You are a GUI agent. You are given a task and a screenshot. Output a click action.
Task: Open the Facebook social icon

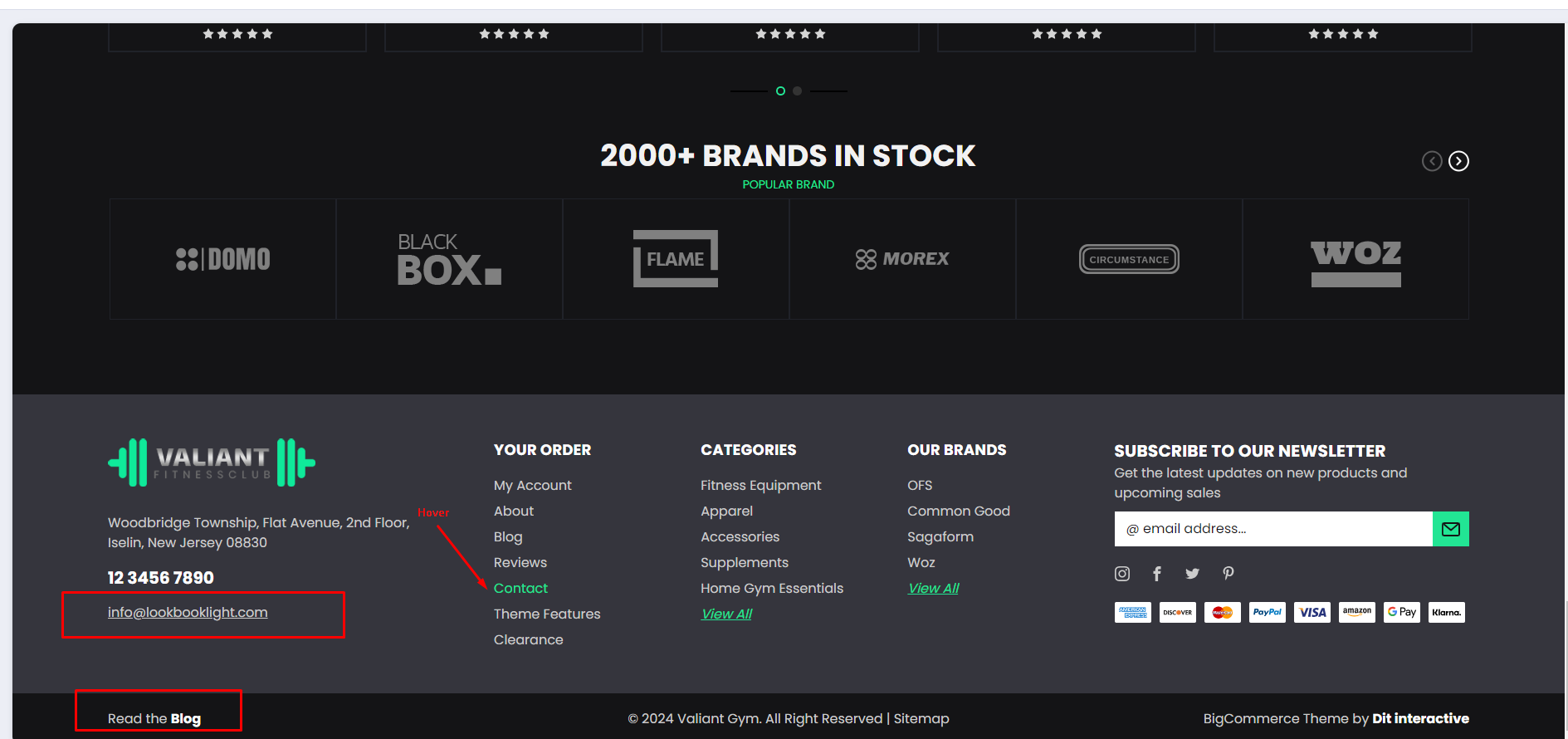coord(1157,574)
